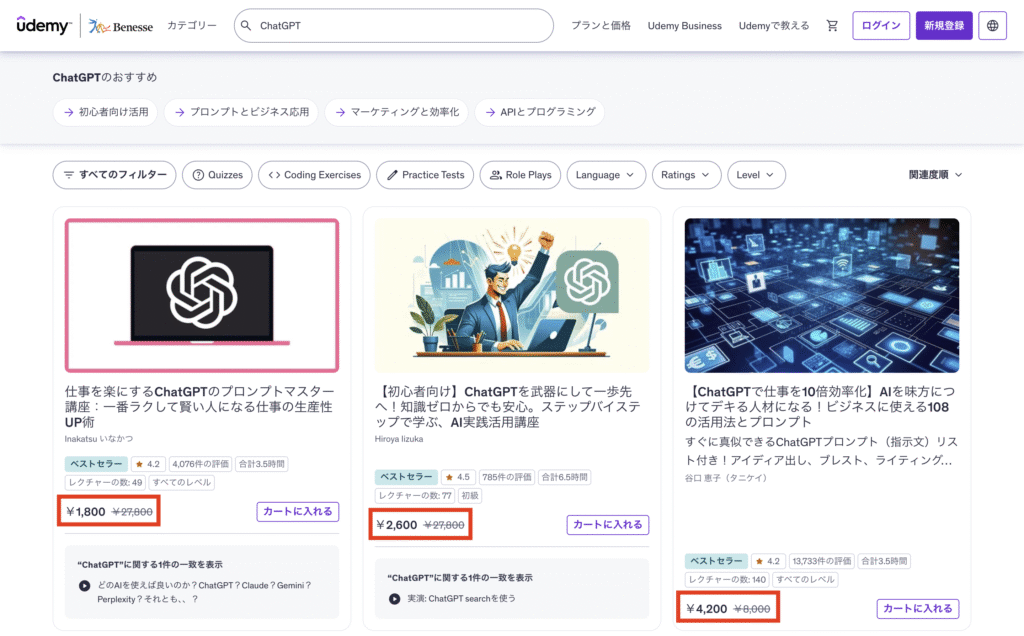Click the Benesse logo

point(121,26)
